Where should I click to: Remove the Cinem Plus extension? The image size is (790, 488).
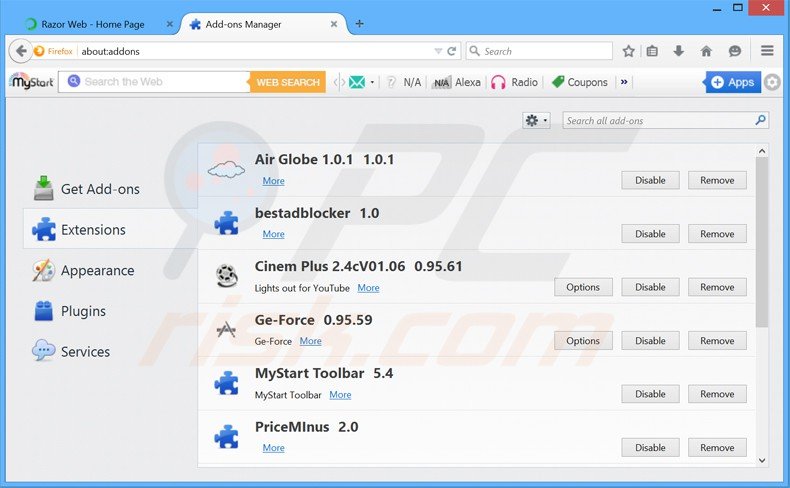click(717, 287)
